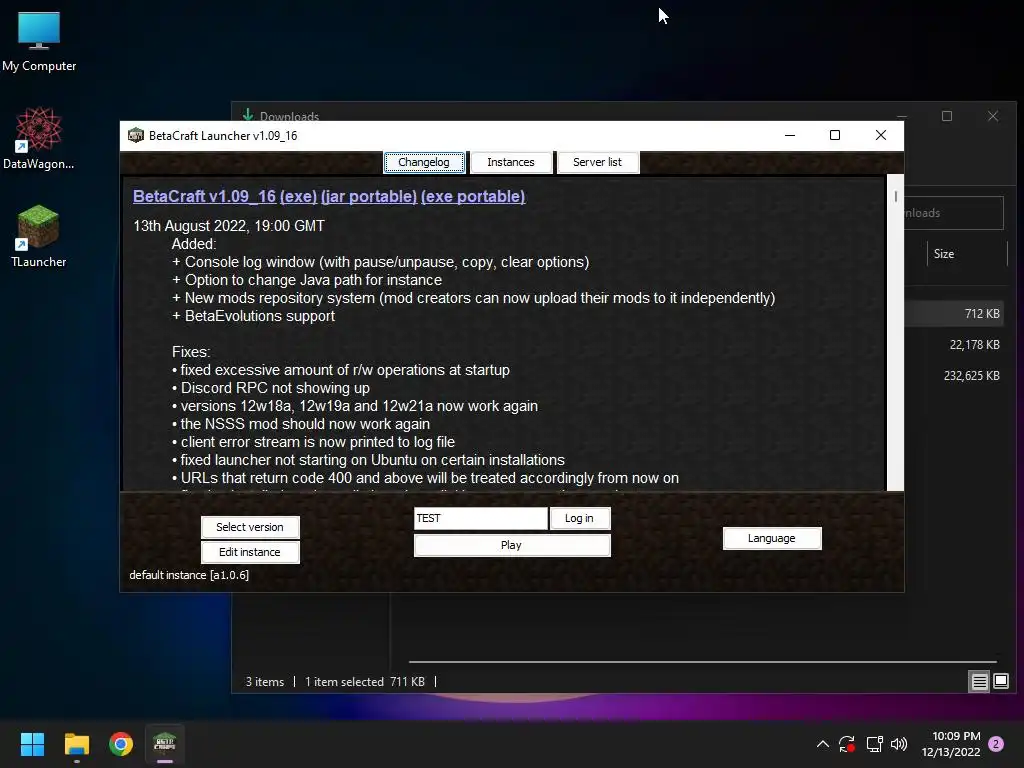Viewport: 1024px width, 768px height.
Task: Open the volume control tray icon
Action: 899,744
